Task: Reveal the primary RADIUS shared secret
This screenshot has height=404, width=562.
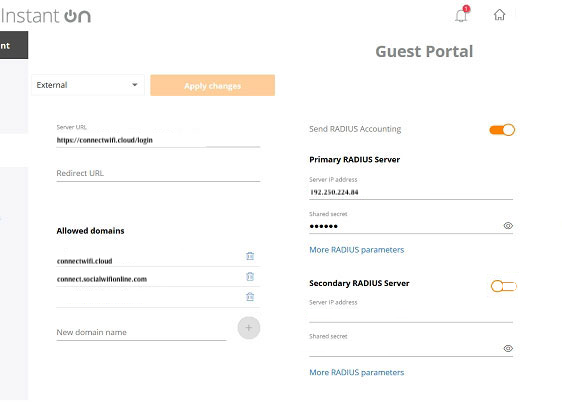Action: (508, 225)
